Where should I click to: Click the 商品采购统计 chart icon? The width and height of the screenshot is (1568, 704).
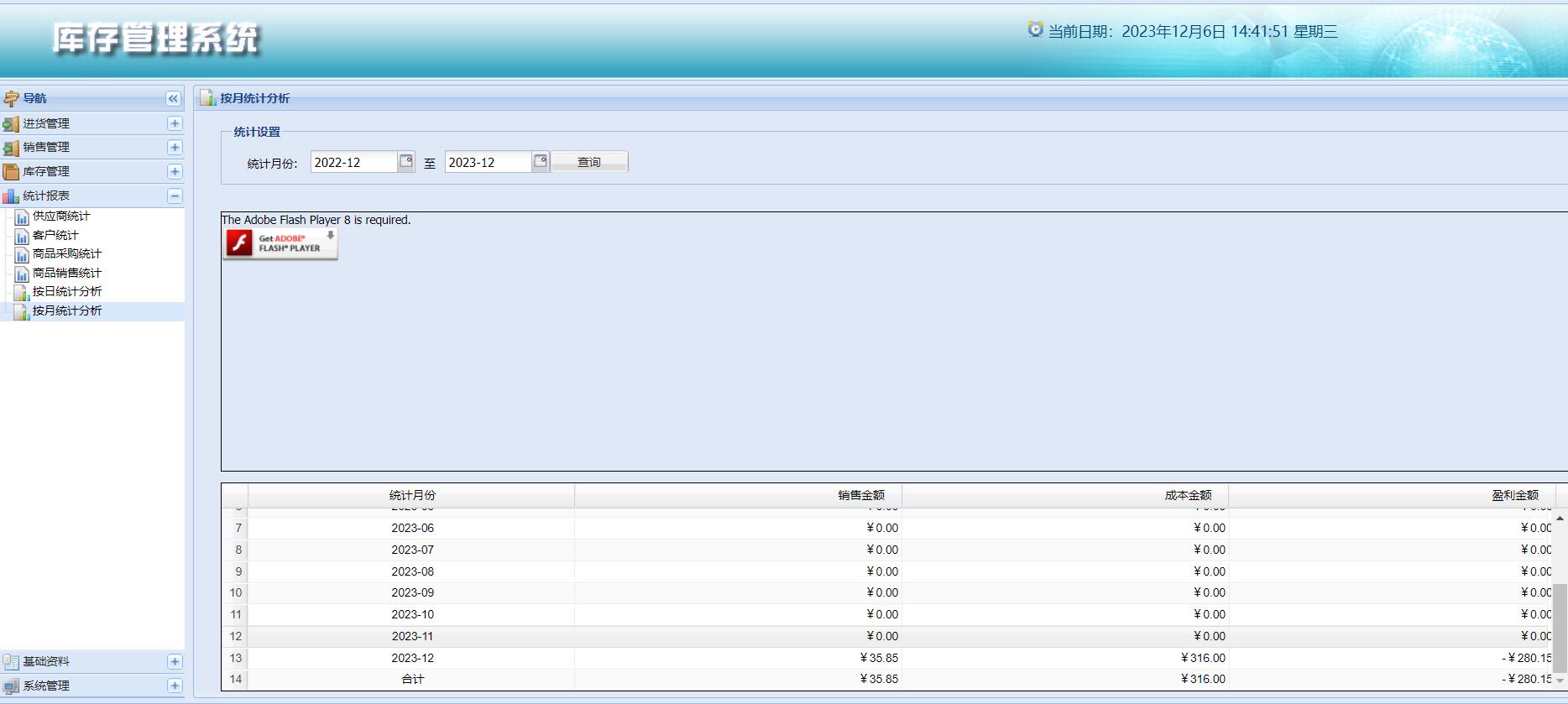[23, 254]
